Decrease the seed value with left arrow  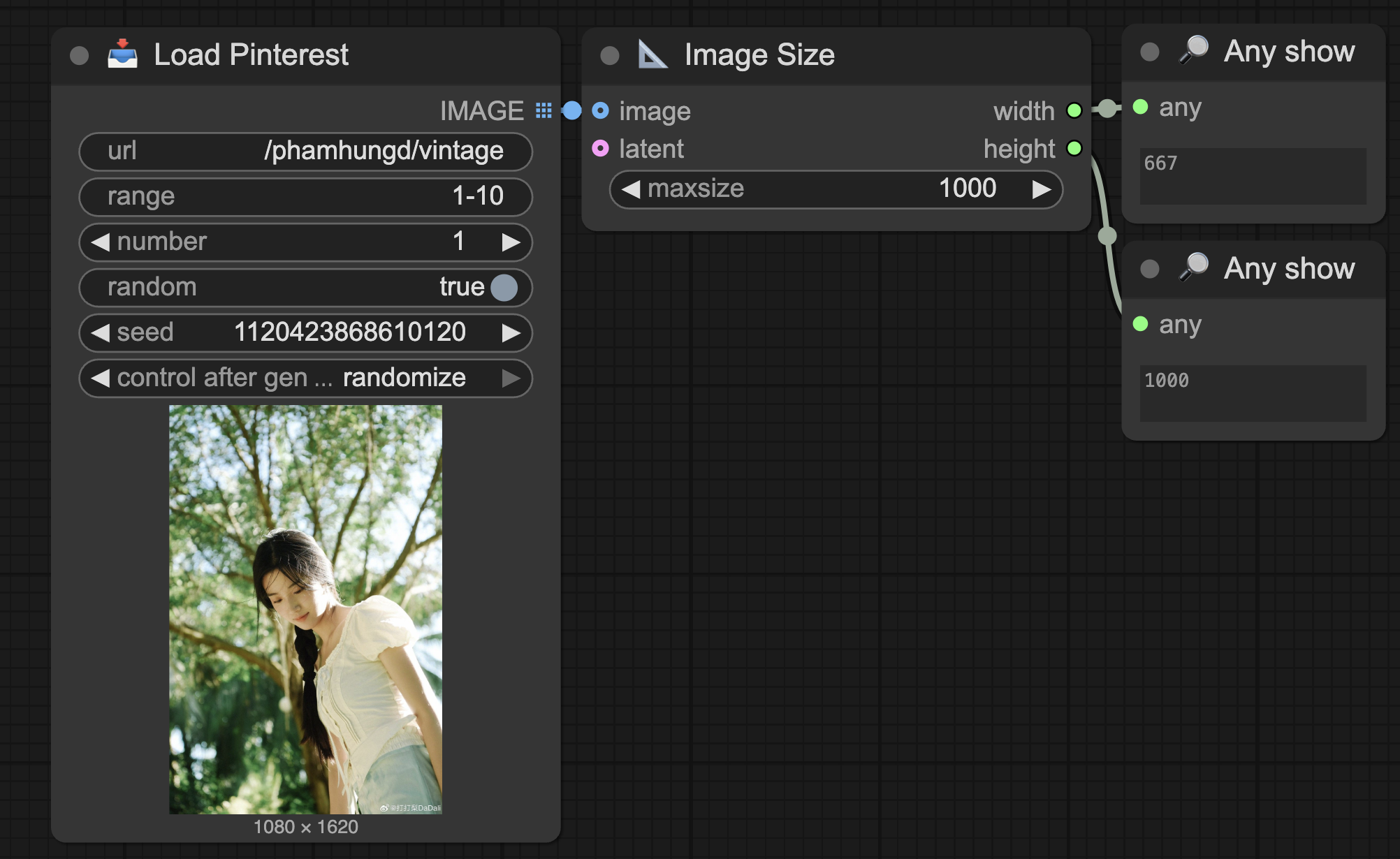101,333
